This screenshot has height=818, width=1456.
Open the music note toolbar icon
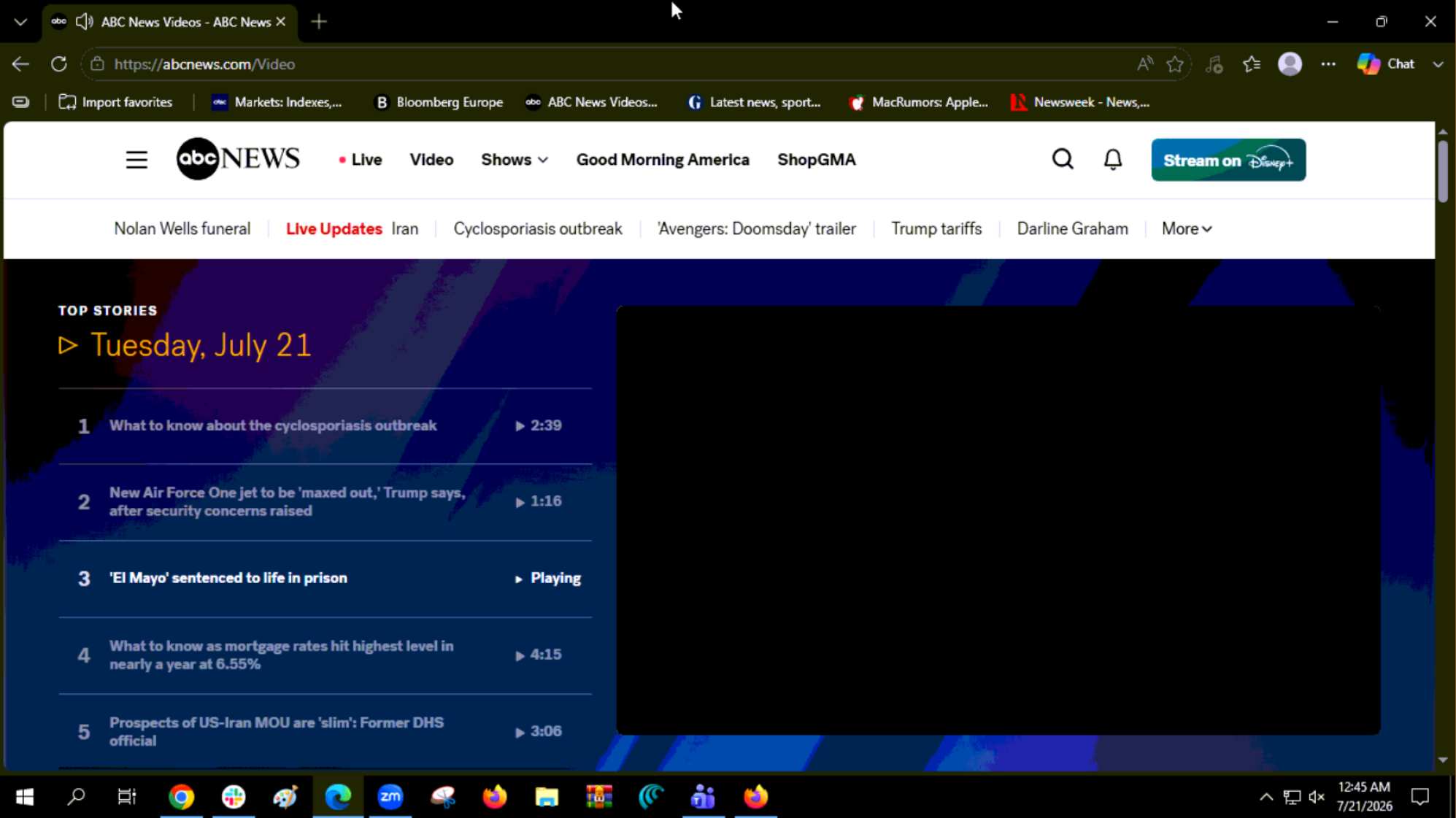tap(1214, 64)
